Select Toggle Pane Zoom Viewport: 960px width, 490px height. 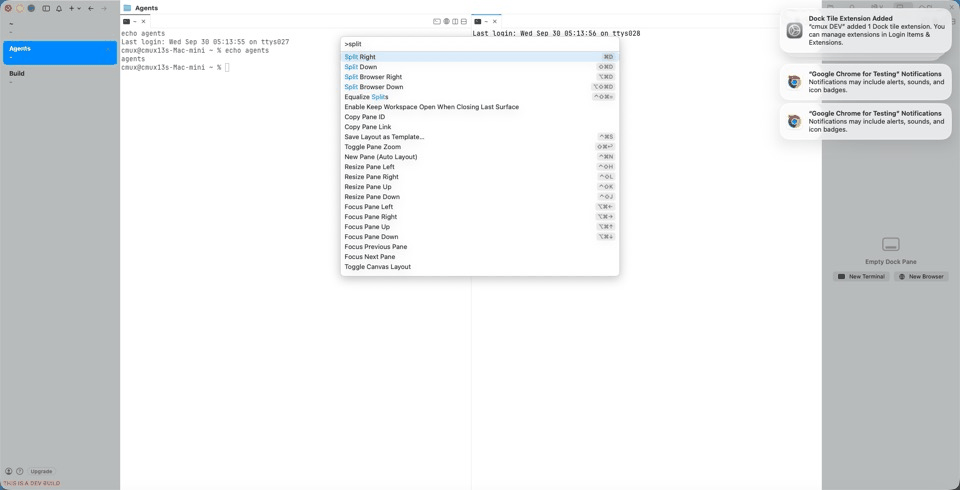[479, 147]
